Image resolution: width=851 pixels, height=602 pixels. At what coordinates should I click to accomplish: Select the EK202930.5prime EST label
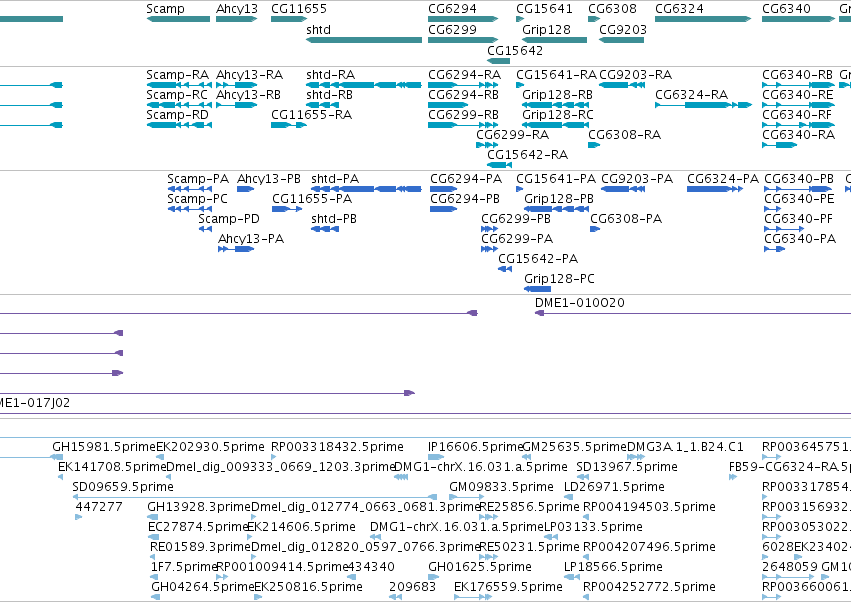click(210, 447)
